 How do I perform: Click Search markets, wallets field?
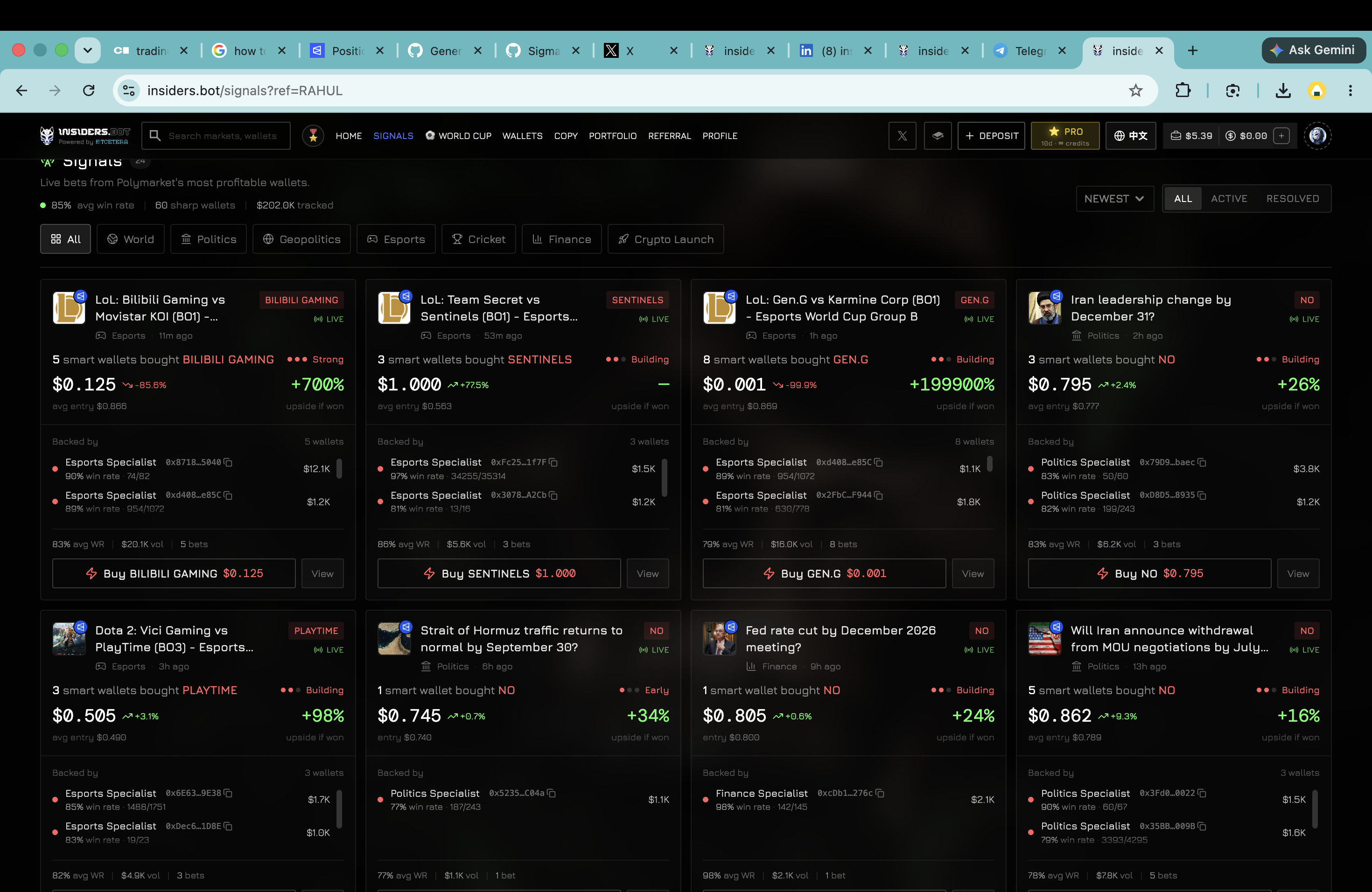click(x=216, y=136)
